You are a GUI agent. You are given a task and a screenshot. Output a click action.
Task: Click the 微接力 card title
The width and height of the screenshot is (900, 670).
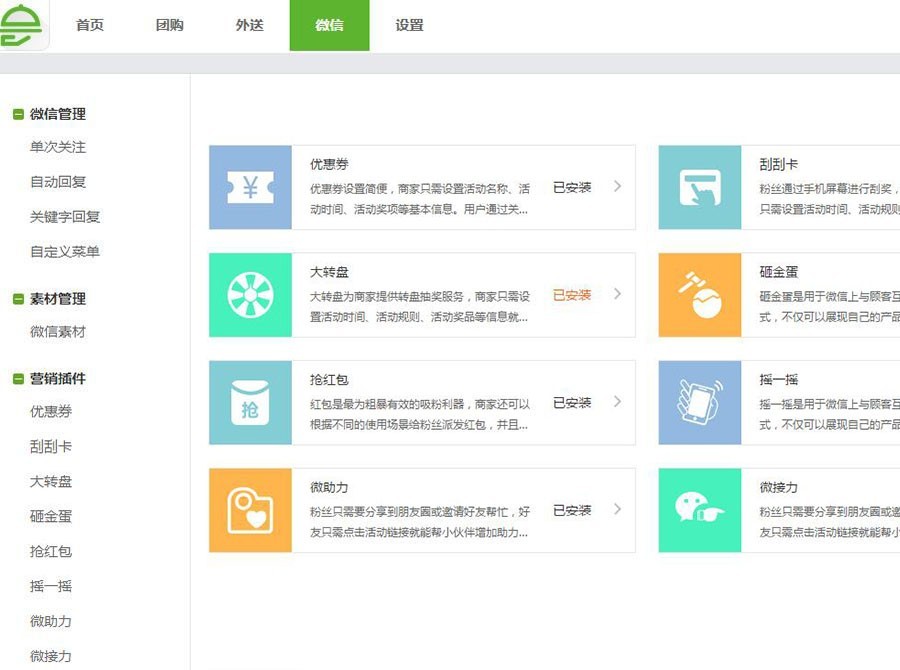pos(779,487)
